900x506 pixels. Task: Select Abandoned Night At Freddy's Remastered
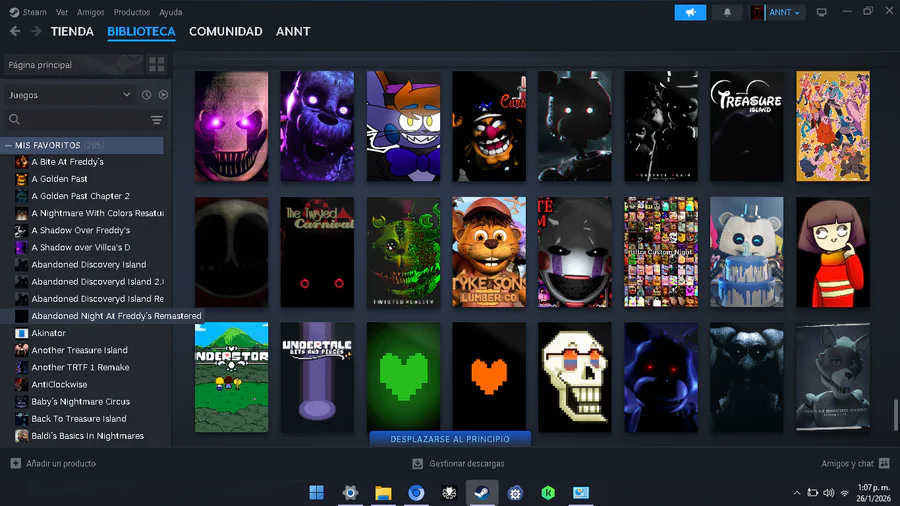pos(116,316)
